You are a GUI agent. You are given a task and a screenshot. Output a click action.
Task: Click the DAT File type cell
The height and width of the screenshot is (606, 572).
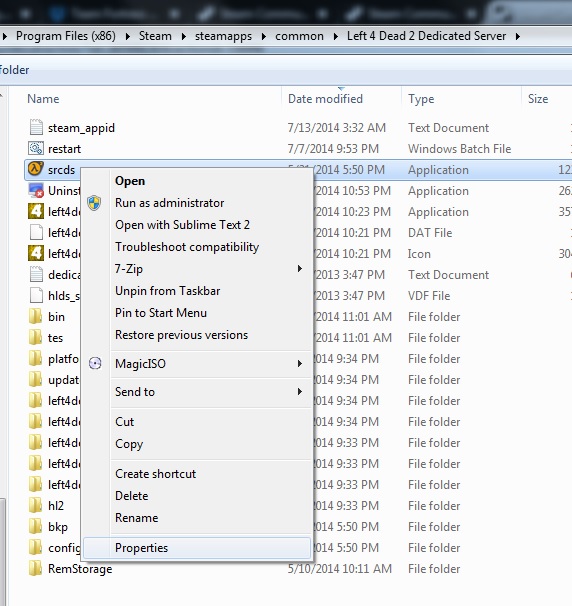coord(430,233)
